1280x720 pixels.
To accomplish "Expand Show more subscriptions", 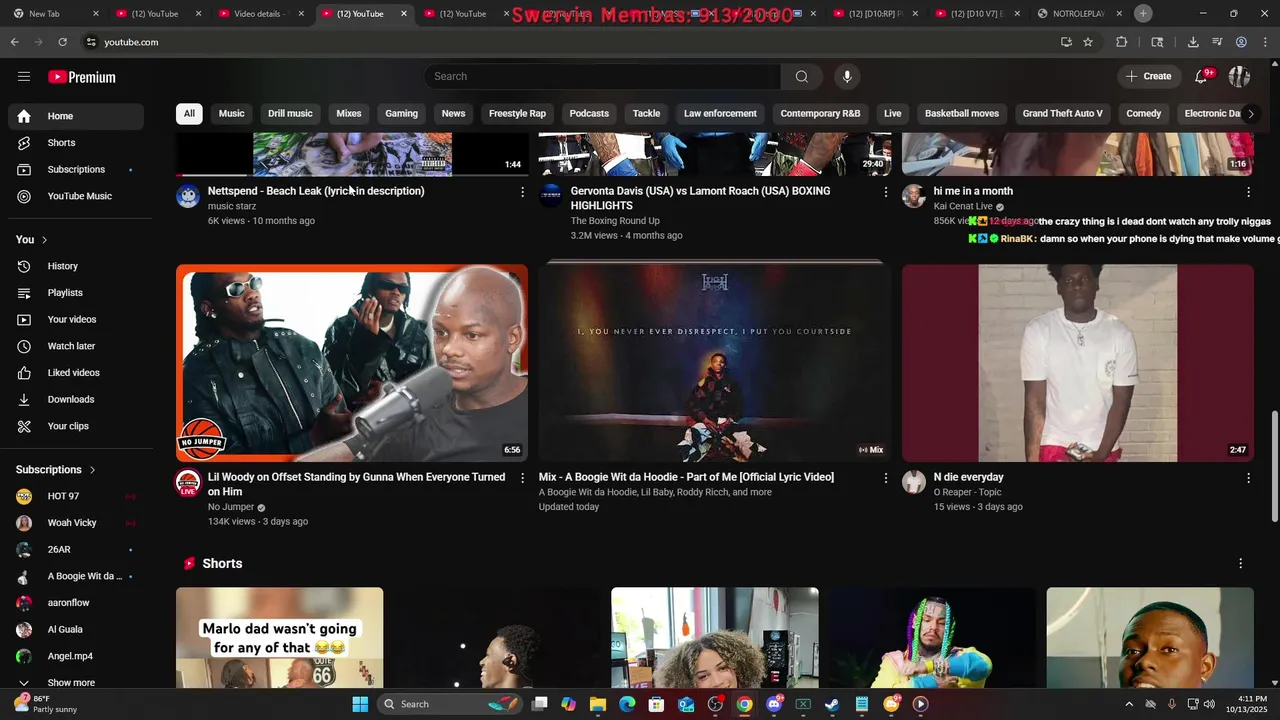I will point(72,683).
